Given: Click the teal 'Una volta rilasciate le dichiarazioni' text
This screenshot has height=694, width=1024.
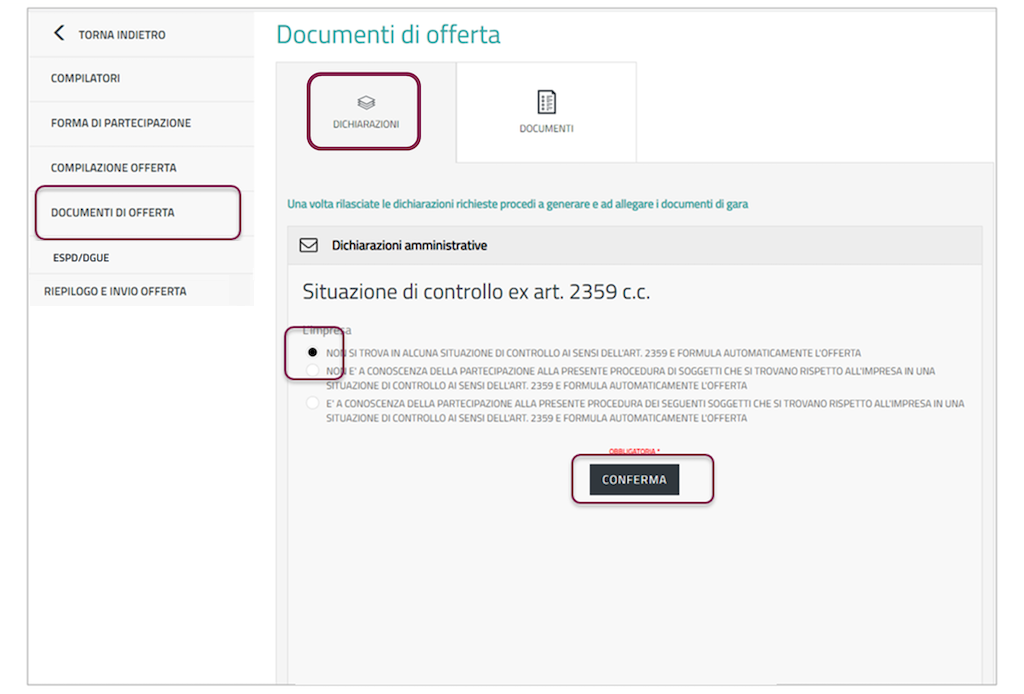Looking at the screenshot, I should [x=517, y=204].
